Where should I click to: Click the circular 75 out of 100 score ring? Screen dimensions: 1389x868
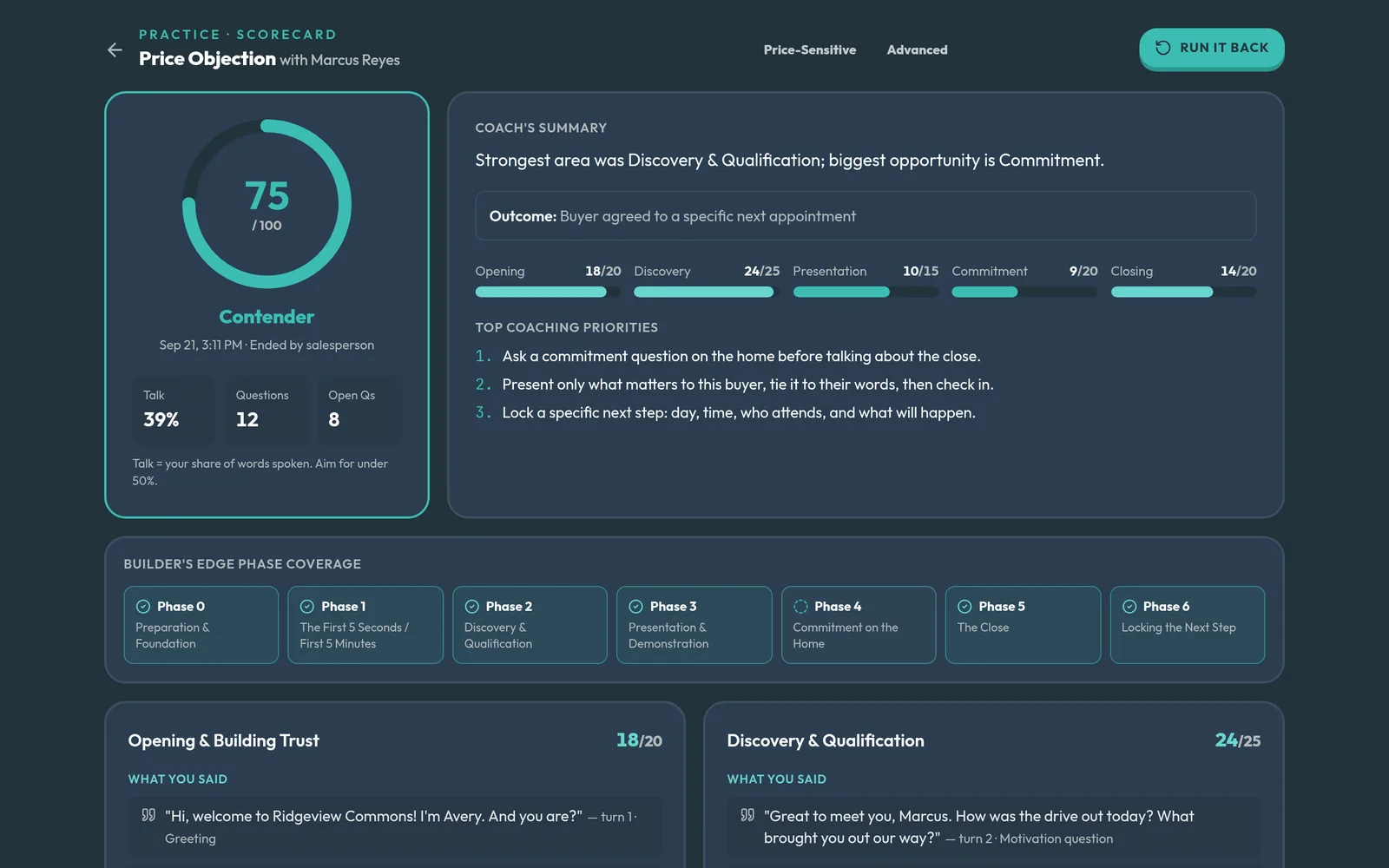click(267, 204)
